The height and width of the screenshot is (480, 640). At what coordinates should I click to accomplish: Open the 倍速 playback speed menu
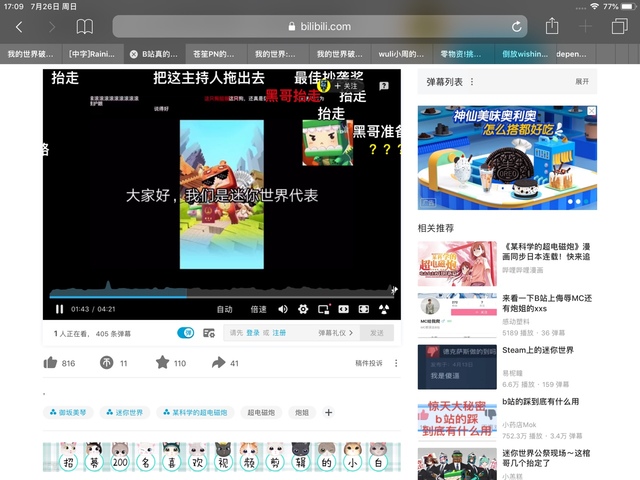point(258,309)
